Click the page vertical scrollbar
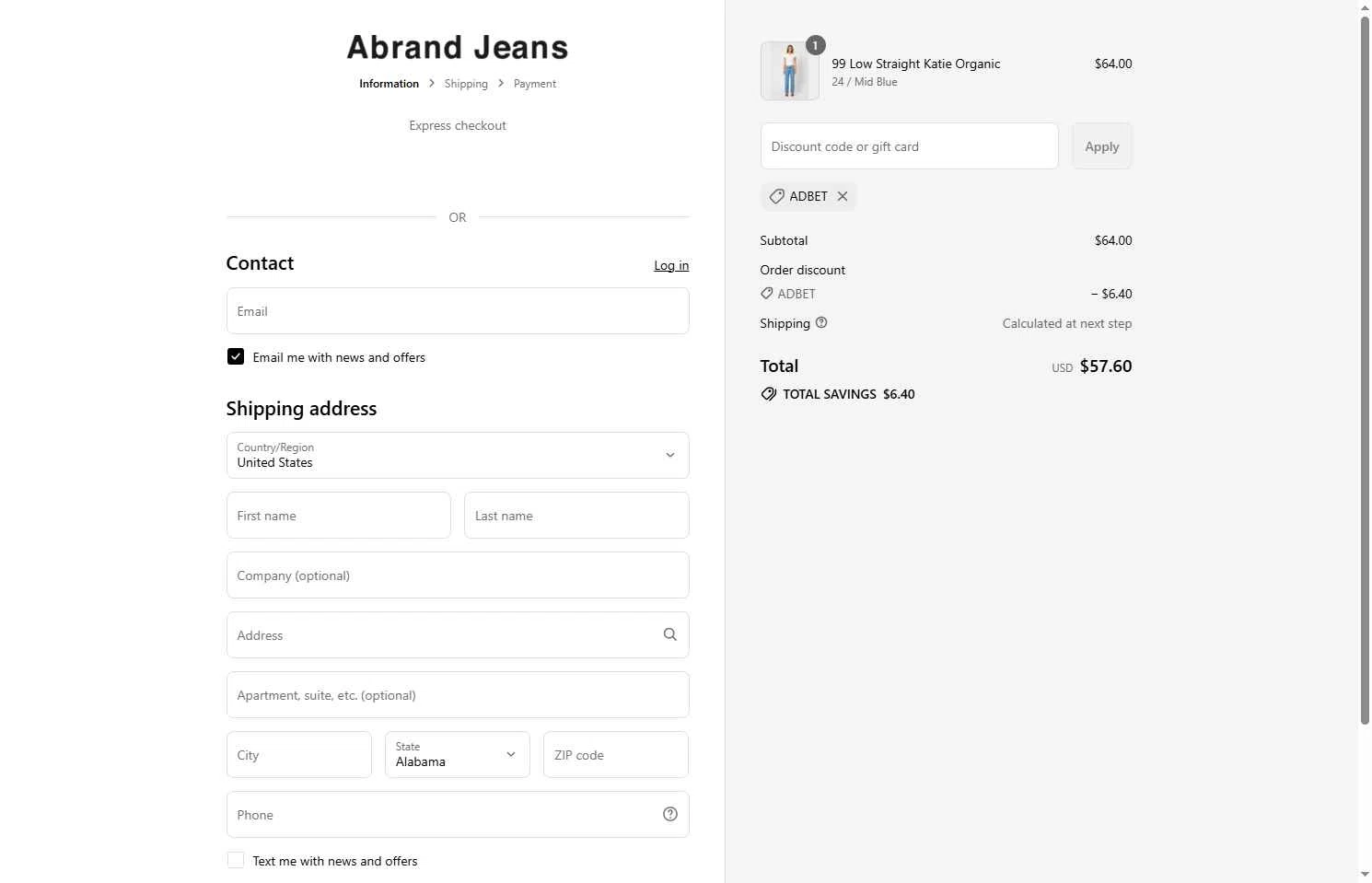This screenshot has height=883, width=1372. click(1365, 368)
